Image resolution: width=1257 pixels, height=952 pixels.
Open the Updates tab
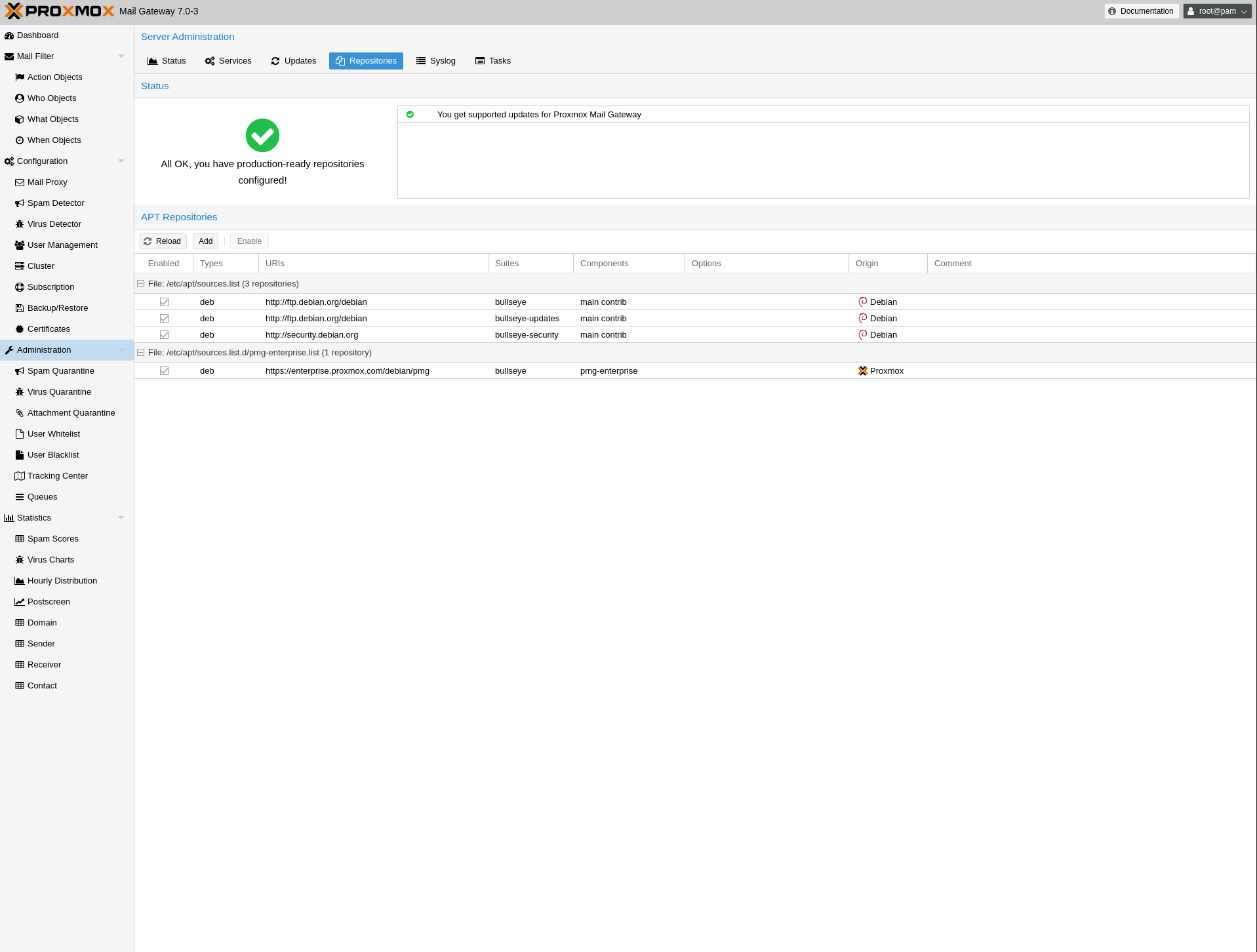coord(294,61)
